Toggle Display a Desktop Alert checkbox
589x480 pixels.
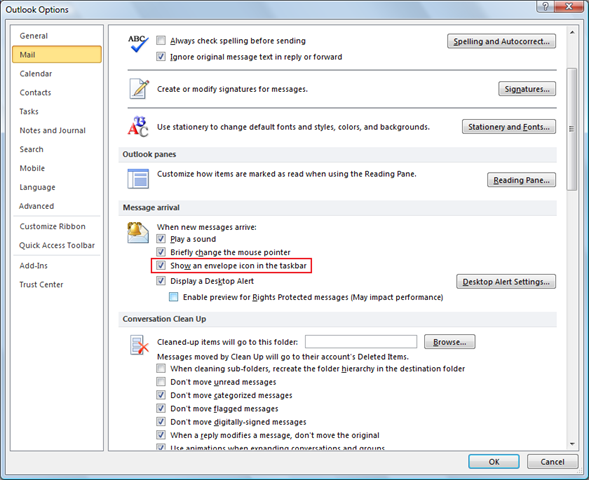point(161,281)
